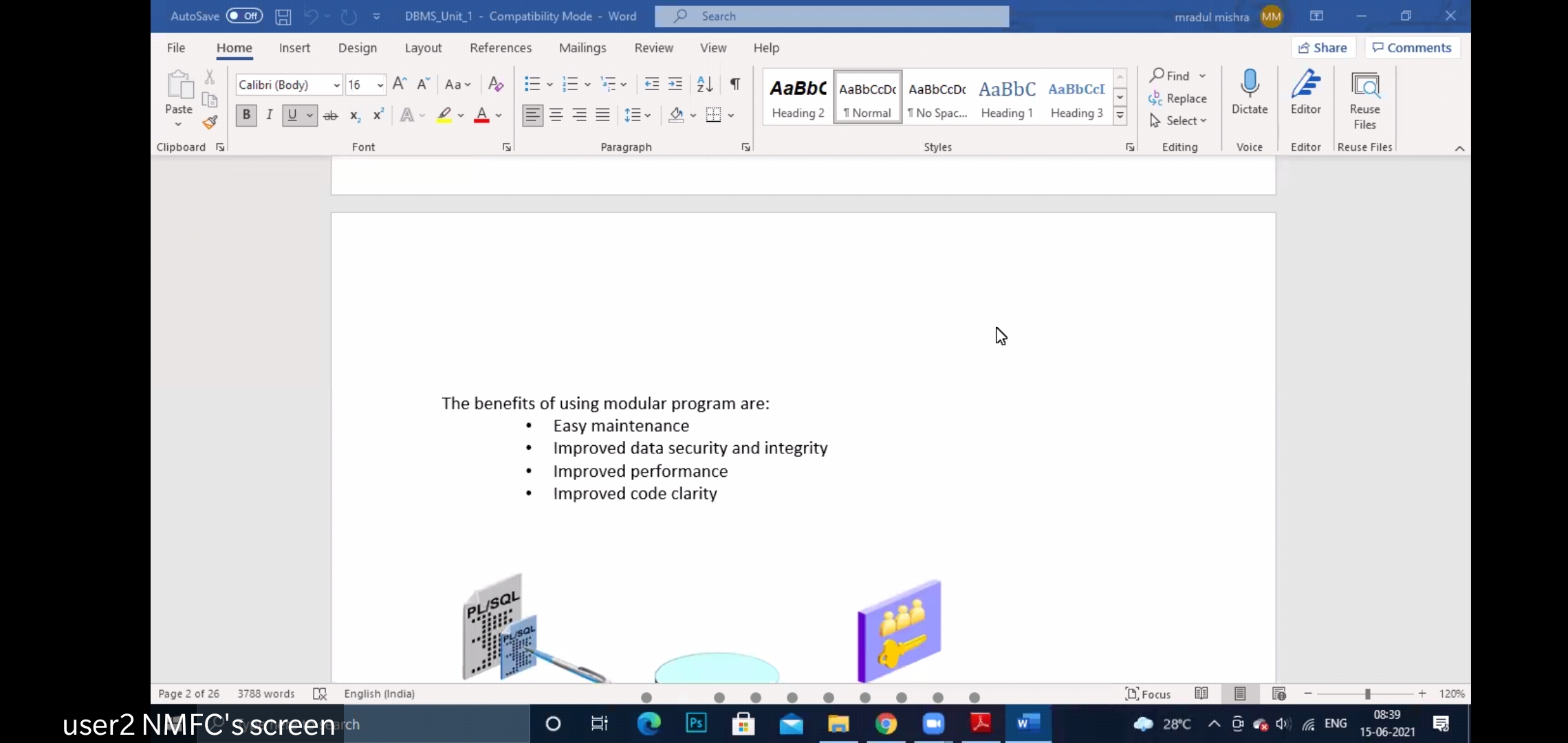Click the Share button
The height and width of the screenshot is (743, 1568).
pos(1323,47)
